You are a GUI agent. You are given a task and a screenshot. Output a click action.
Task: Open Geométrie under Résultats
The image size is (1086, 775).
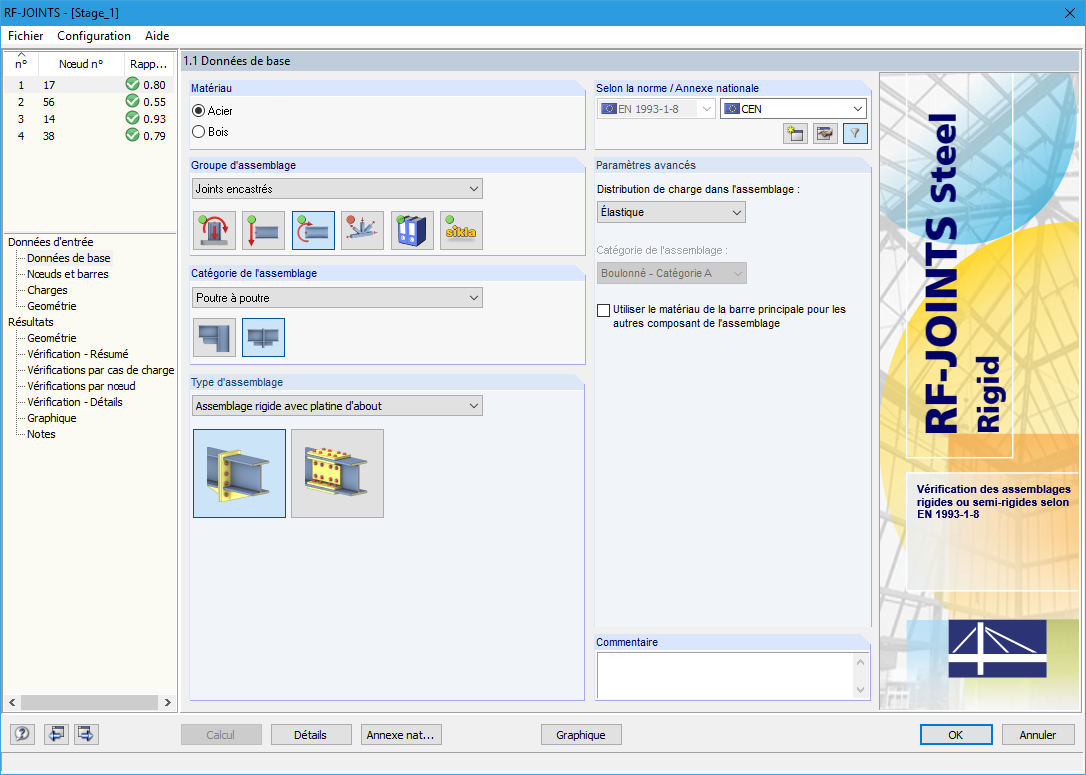click(52, 337)
